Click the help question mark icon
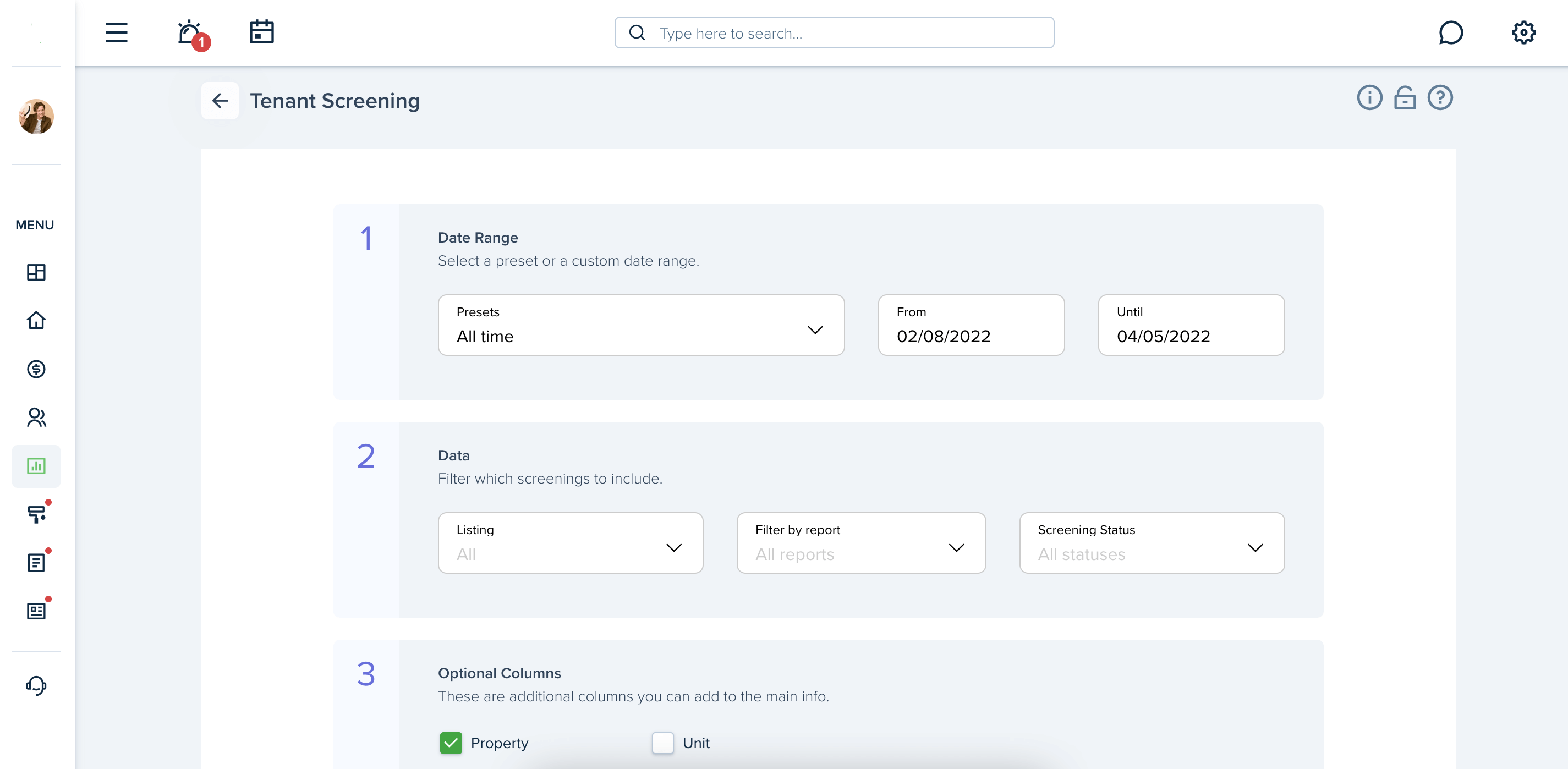1568x769 pixels. click(x=1440, y=98)
